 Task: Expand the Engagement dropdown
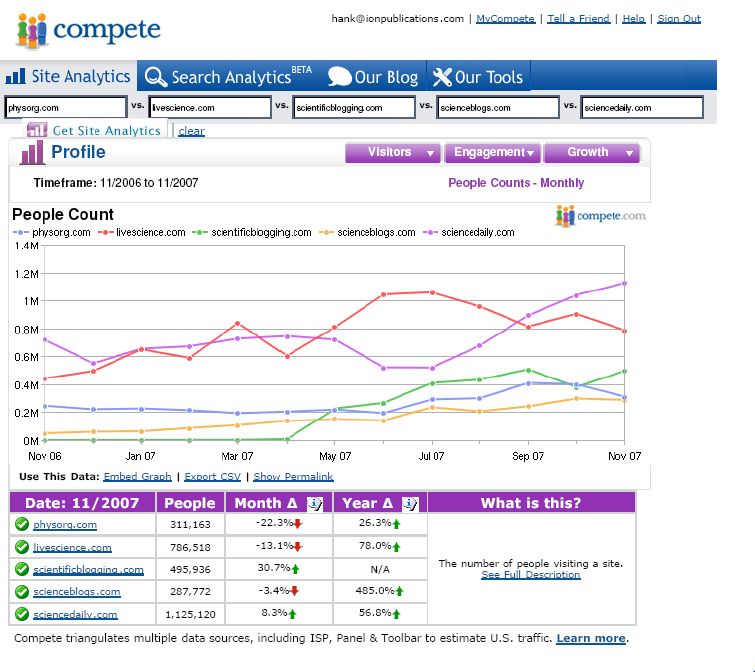click(495, 153)
